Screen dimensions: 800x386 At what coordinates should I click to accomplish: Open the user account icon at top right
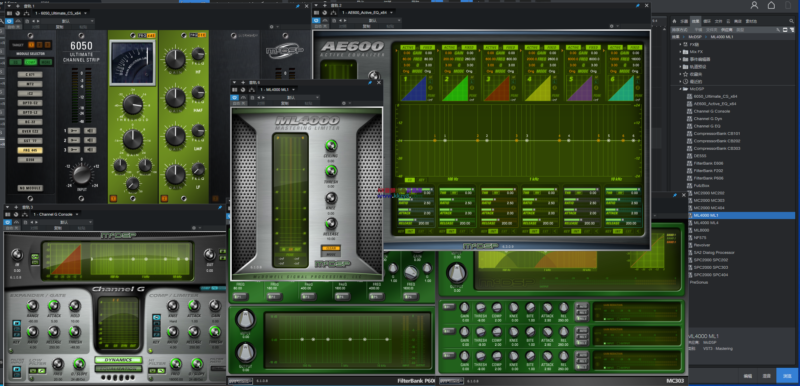[x=755, y=5]
